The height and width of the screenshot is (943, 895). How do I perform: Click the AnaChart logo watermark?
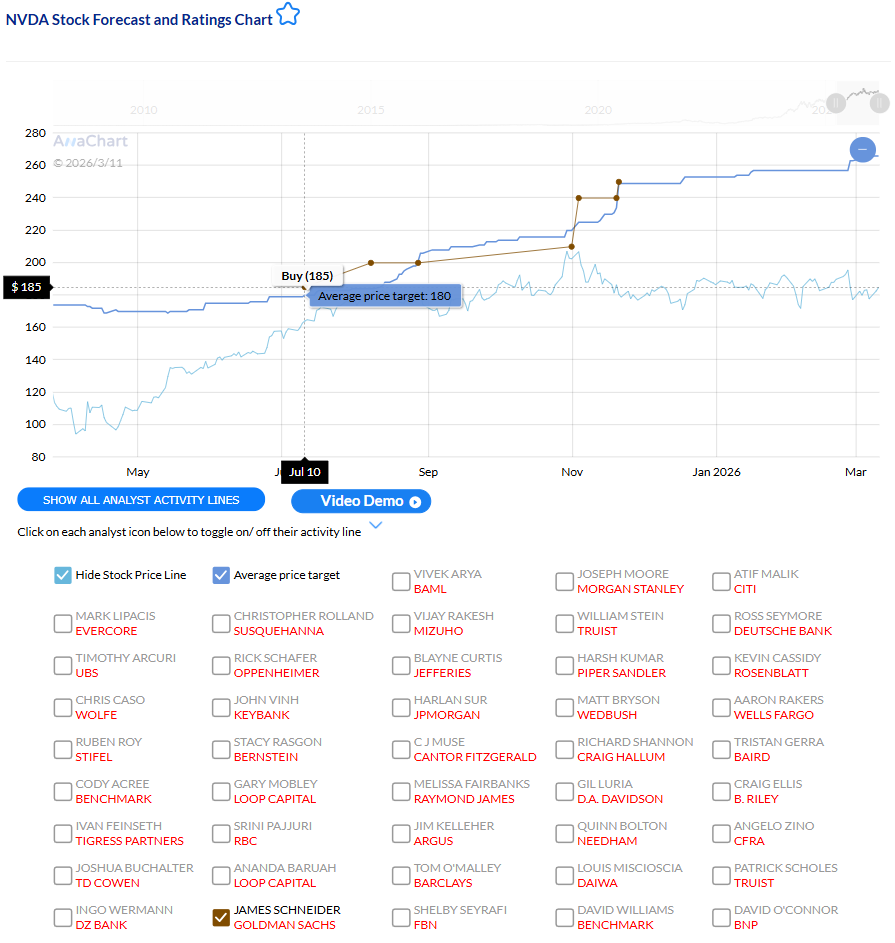coord(90,141)
